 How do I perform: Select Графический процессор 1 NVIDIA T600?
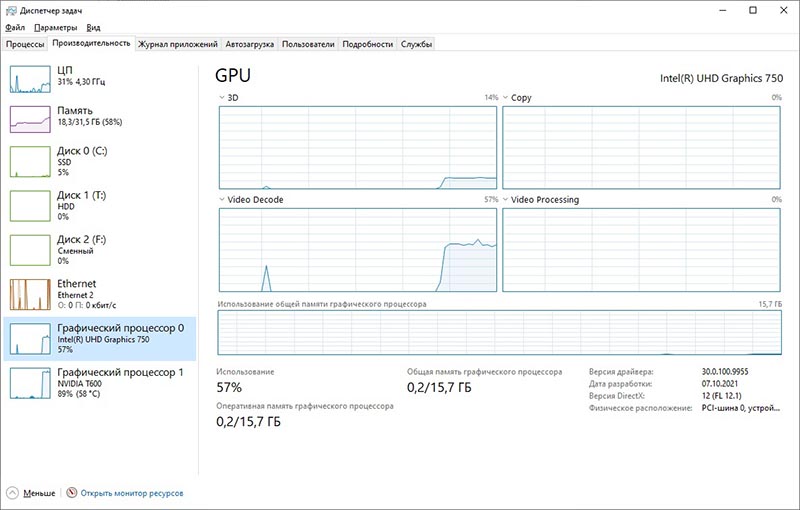point(100,382)
